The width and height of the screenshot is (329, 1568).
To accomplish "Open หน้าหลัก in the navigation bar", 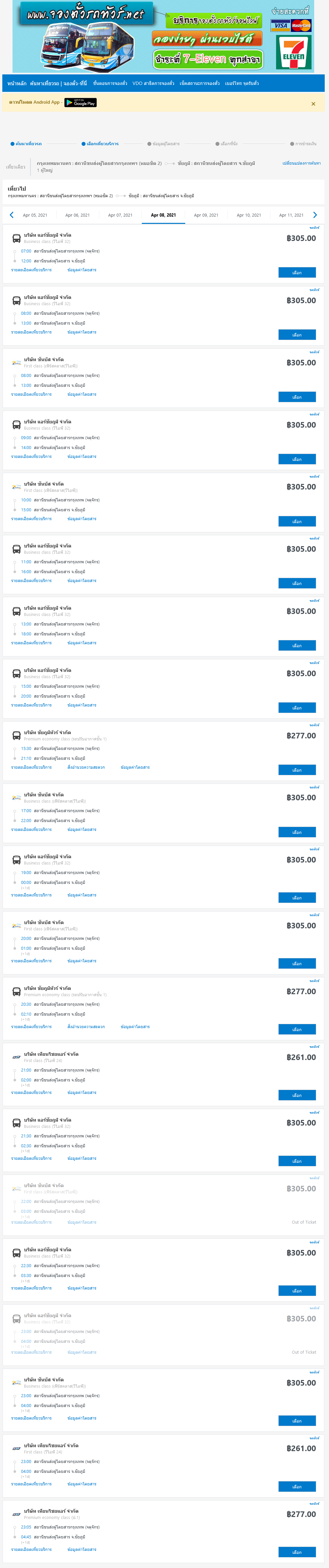I will (16, 83).
